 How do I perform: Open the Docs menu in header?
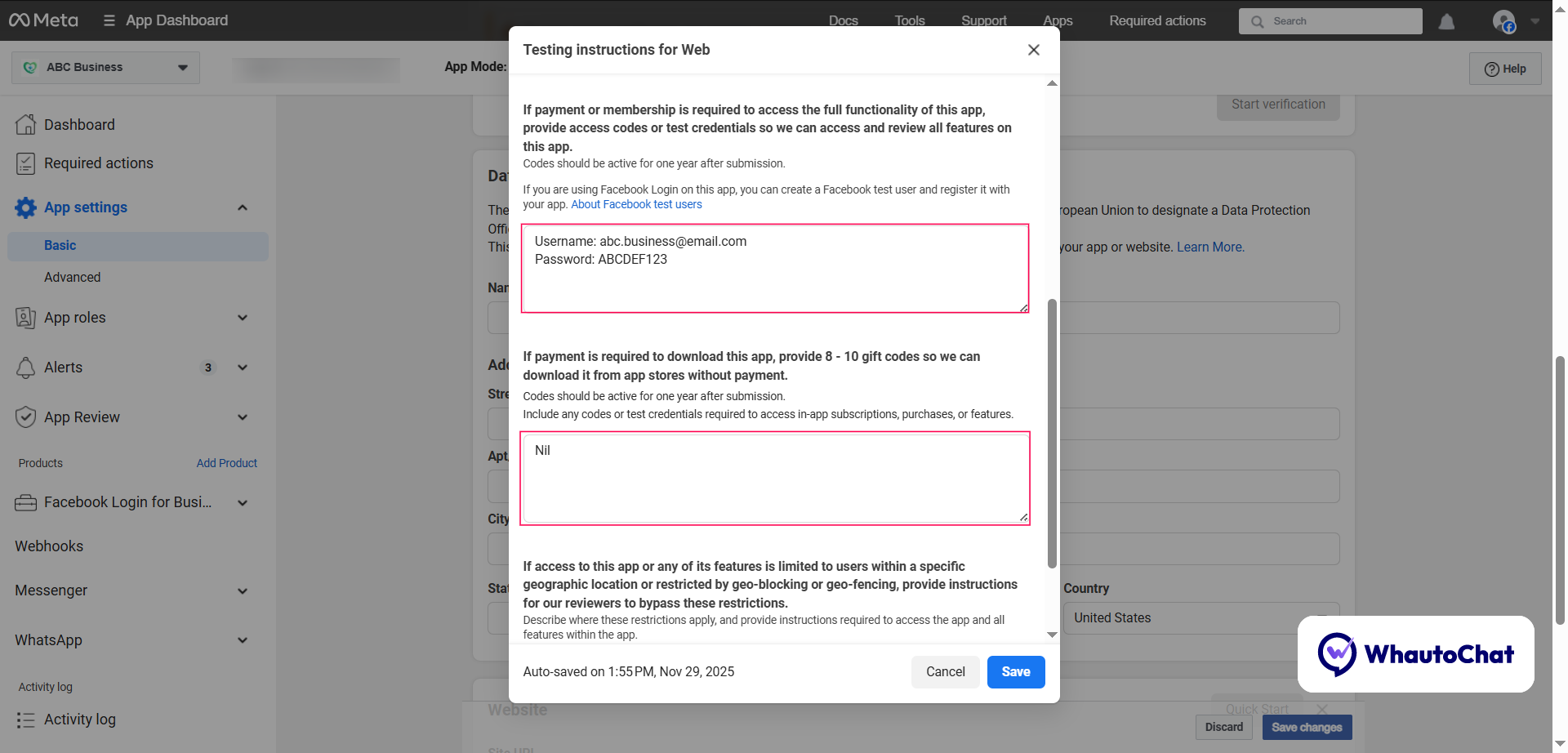pos(843,20)
